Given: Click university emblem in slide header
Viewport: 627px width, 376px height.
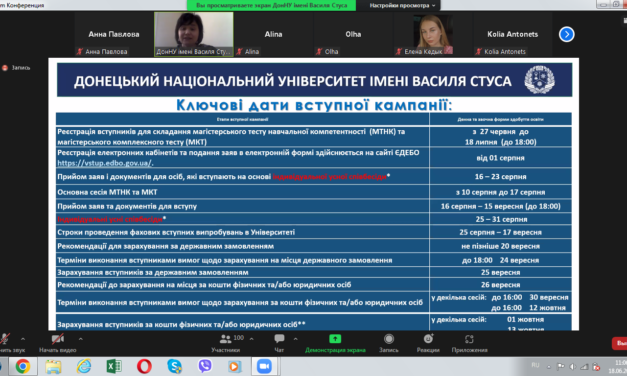Looking at the screenshot, I should [539, 80].
